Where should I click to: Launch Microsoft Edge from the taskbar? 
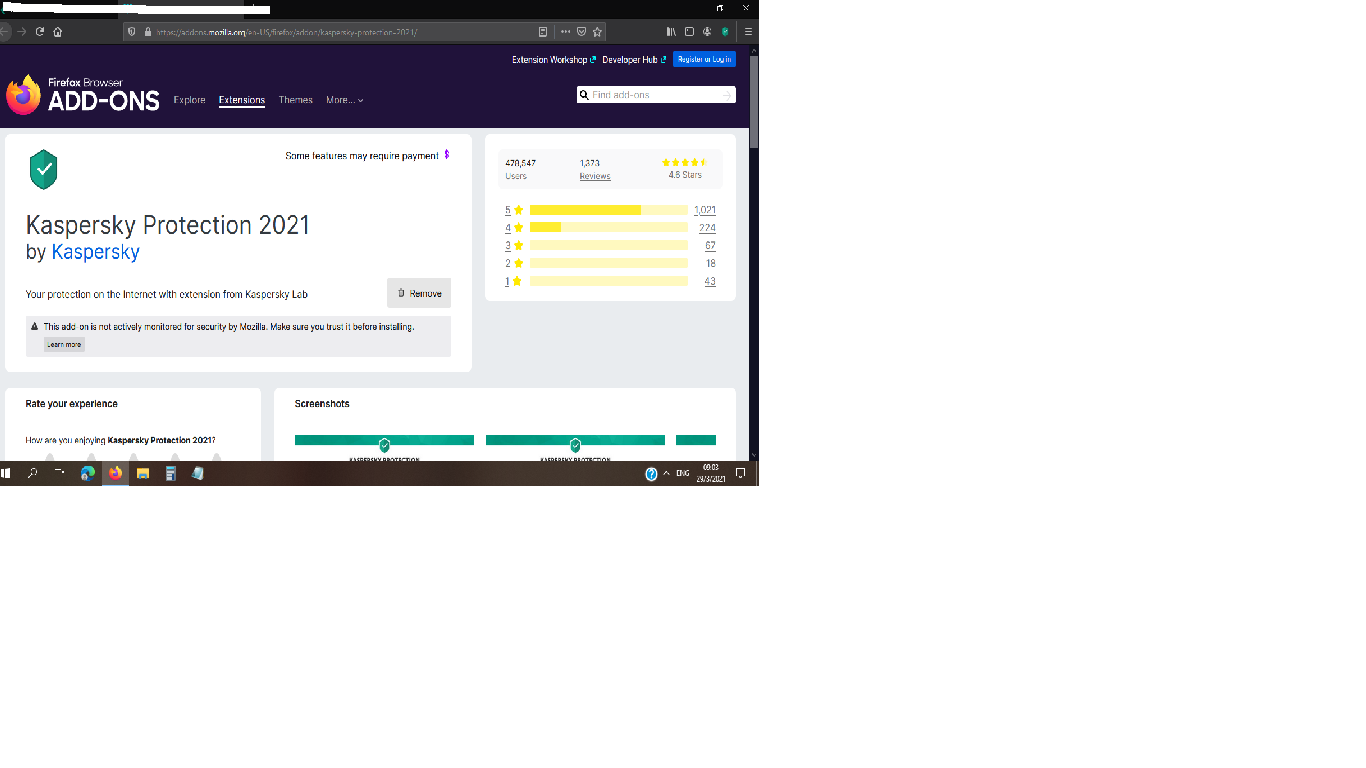click(88, 473)
